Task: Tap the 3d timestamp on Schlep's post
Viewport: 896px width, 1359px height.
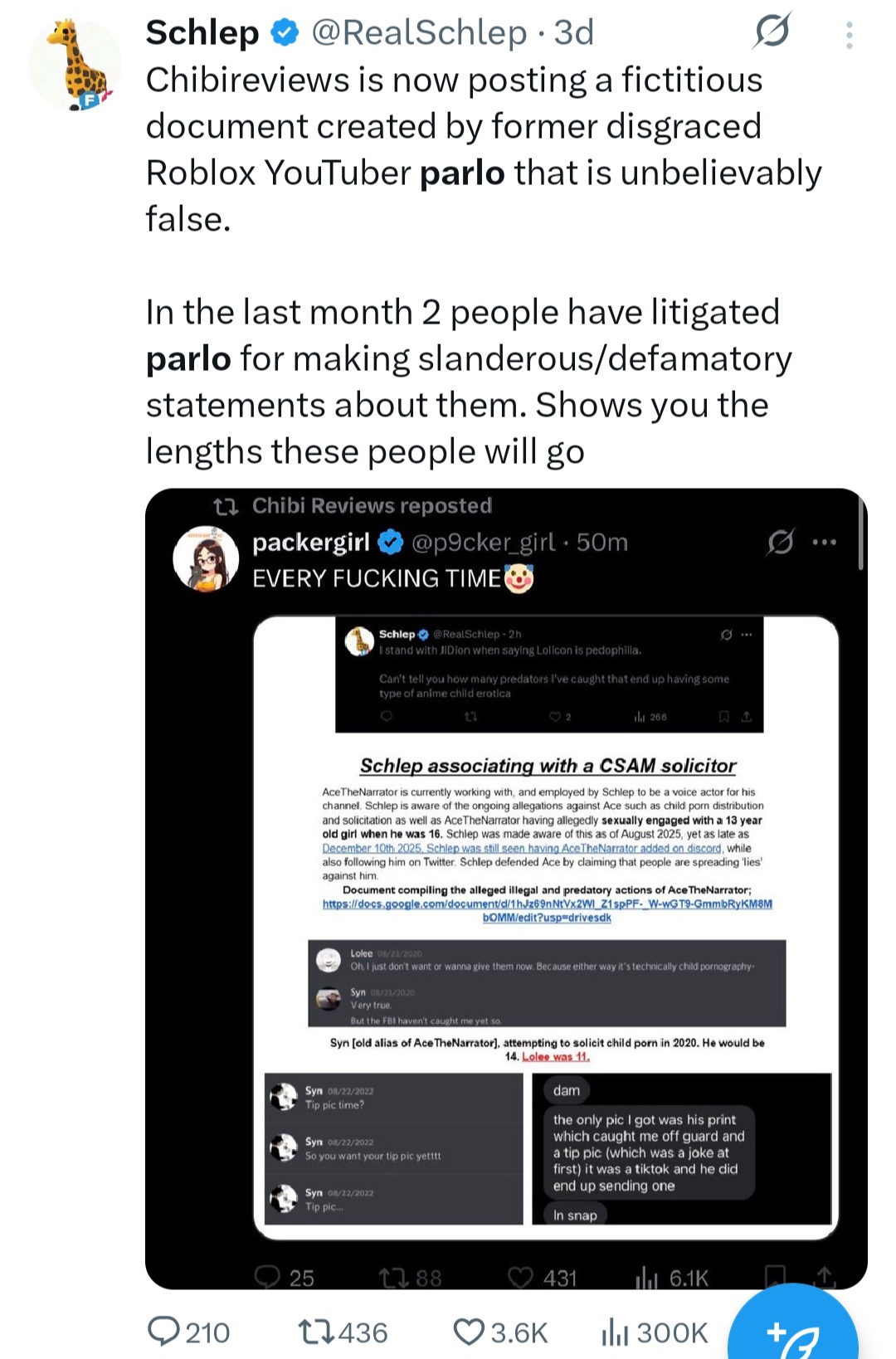Action: click(574, 32)
